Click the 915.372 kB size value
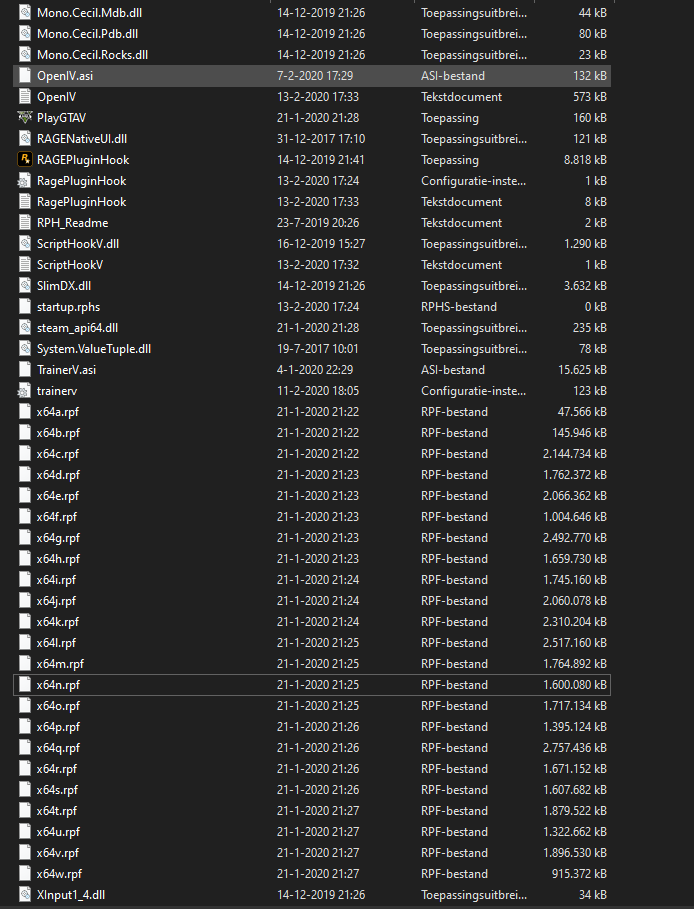694x909 pixels. point(579,874)
